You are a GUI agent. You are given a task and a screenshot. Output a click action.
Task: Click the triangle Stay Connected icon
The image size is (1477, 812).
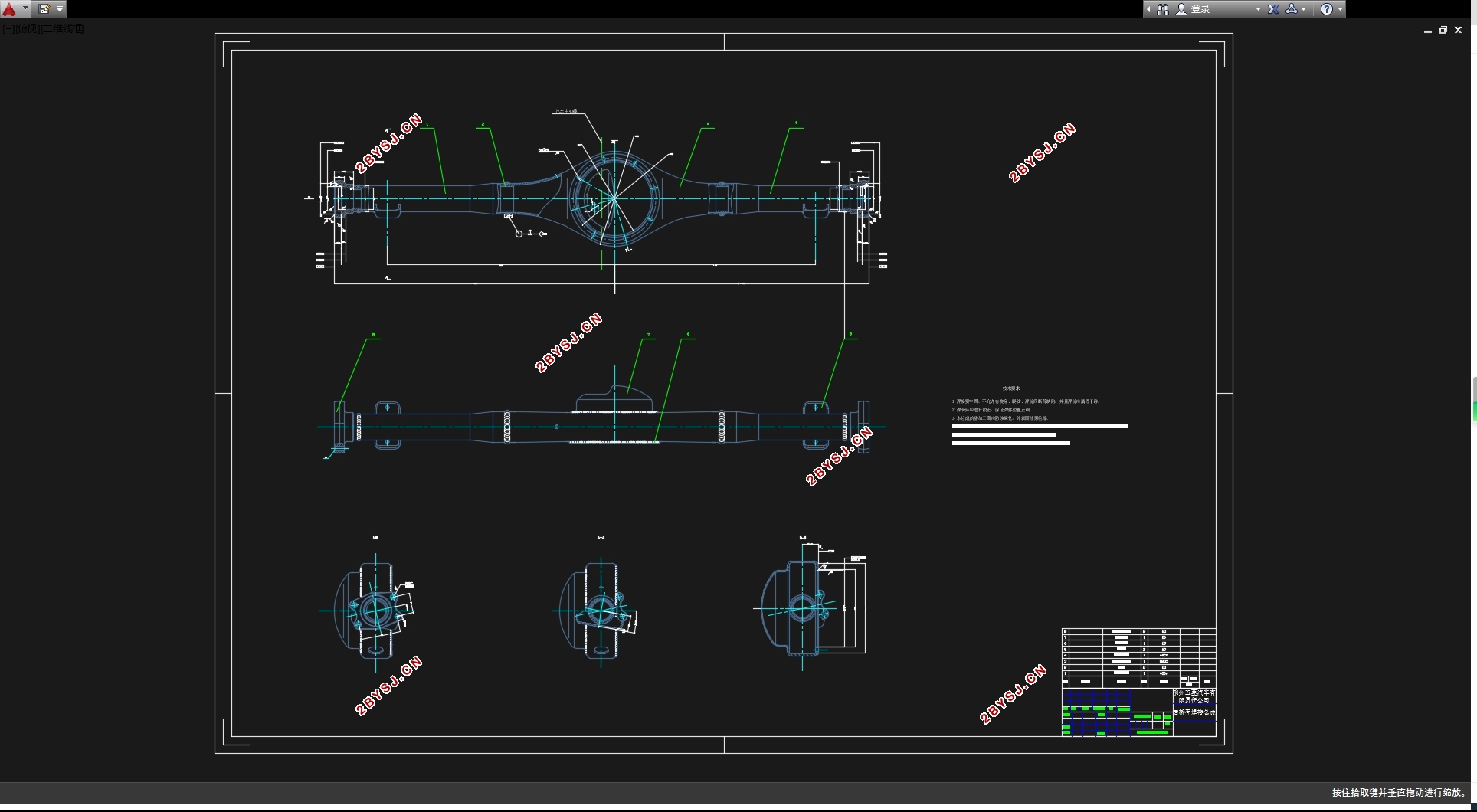click(x=1292, y=9)
